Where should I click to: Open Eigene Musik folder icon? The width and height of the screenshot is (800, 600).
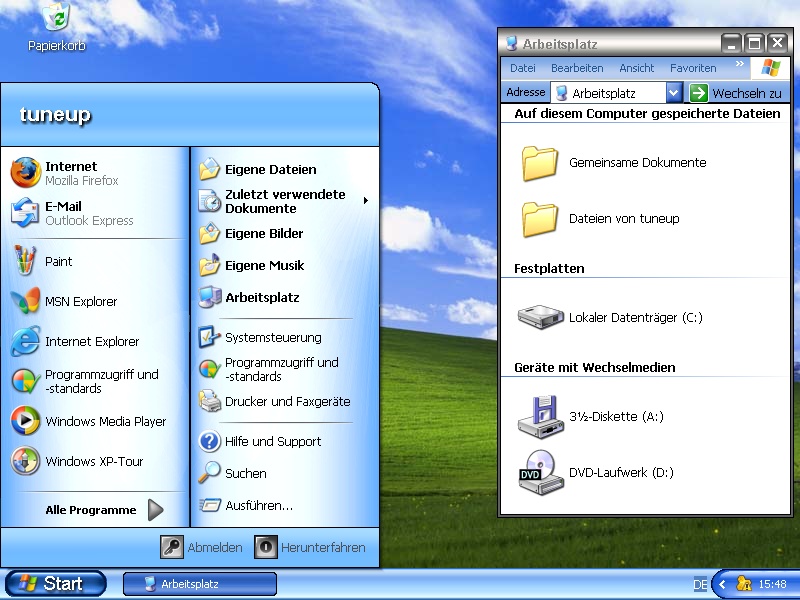click(x=209, y=265)
